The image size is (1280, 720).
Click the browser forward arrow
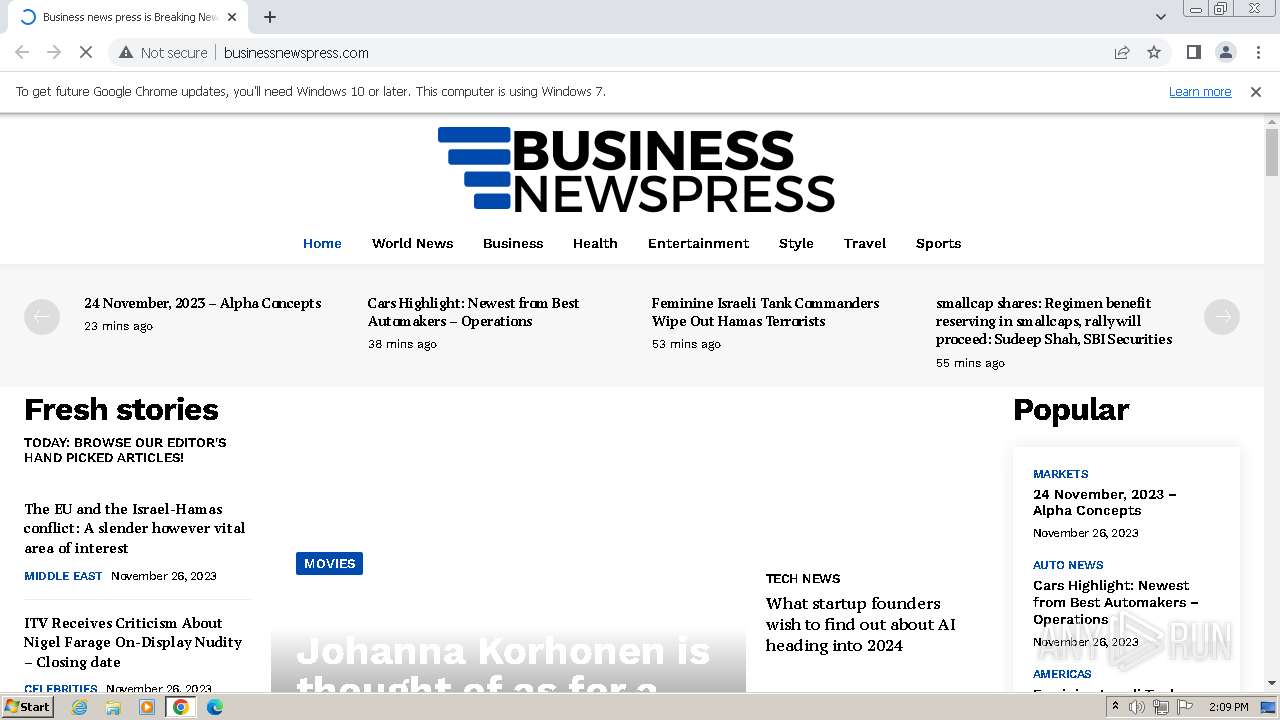54,52
